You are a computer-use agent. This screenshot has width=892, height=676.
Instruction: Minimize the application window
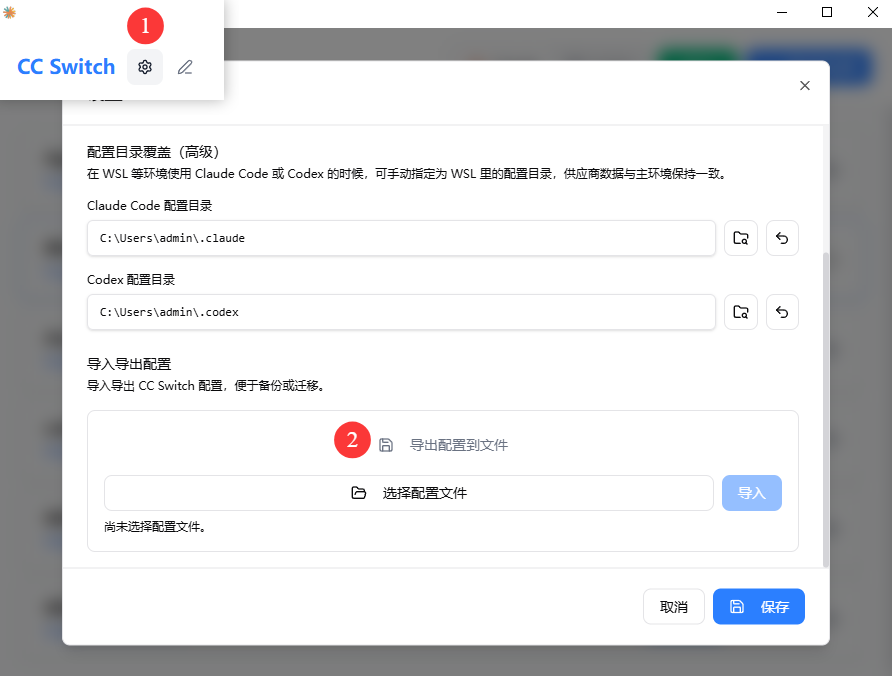point(781,12)
